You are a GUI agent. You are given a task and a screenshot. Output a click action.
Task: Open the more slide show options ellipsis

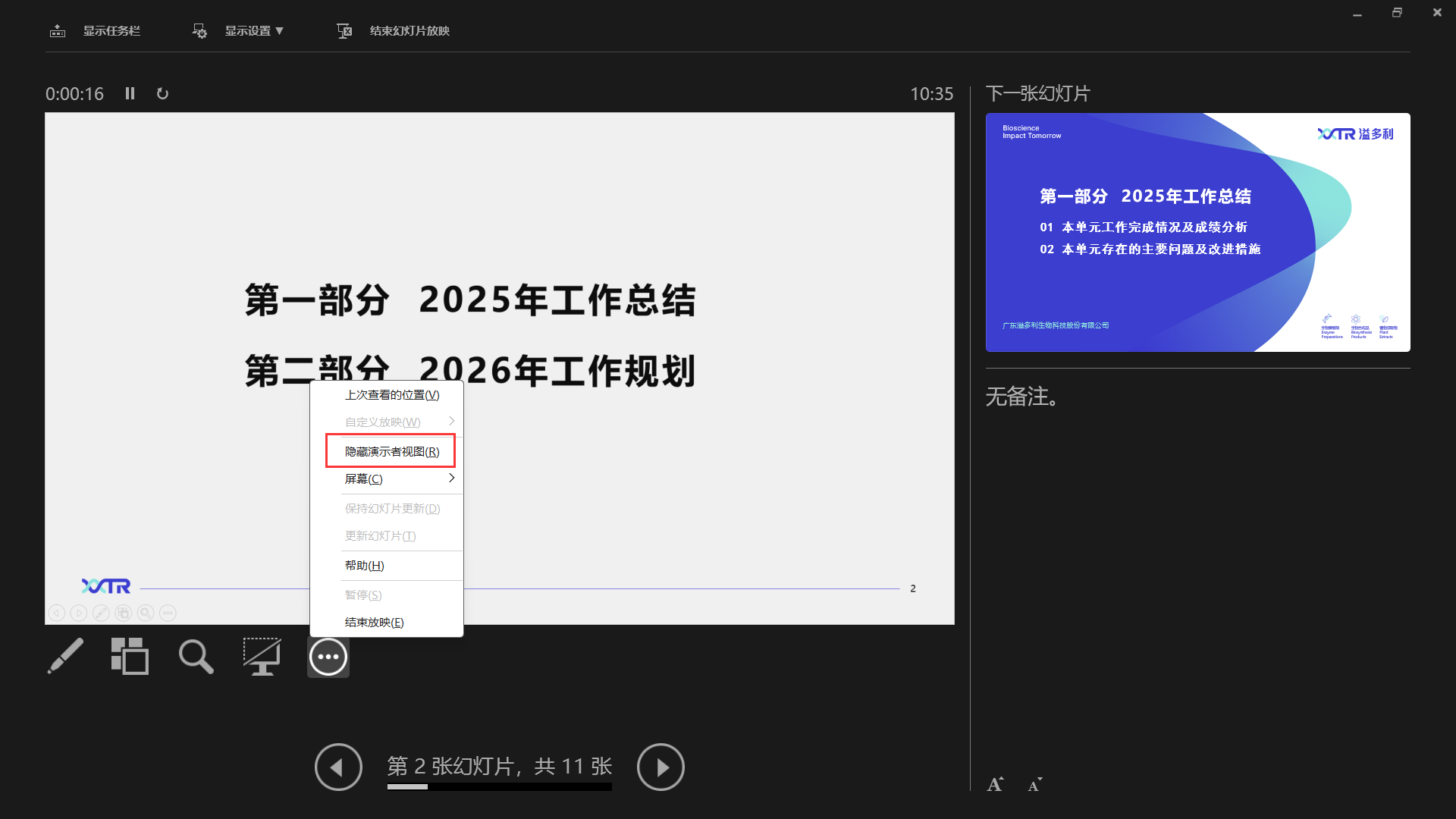pyautogui.click(x=328, y=657)
